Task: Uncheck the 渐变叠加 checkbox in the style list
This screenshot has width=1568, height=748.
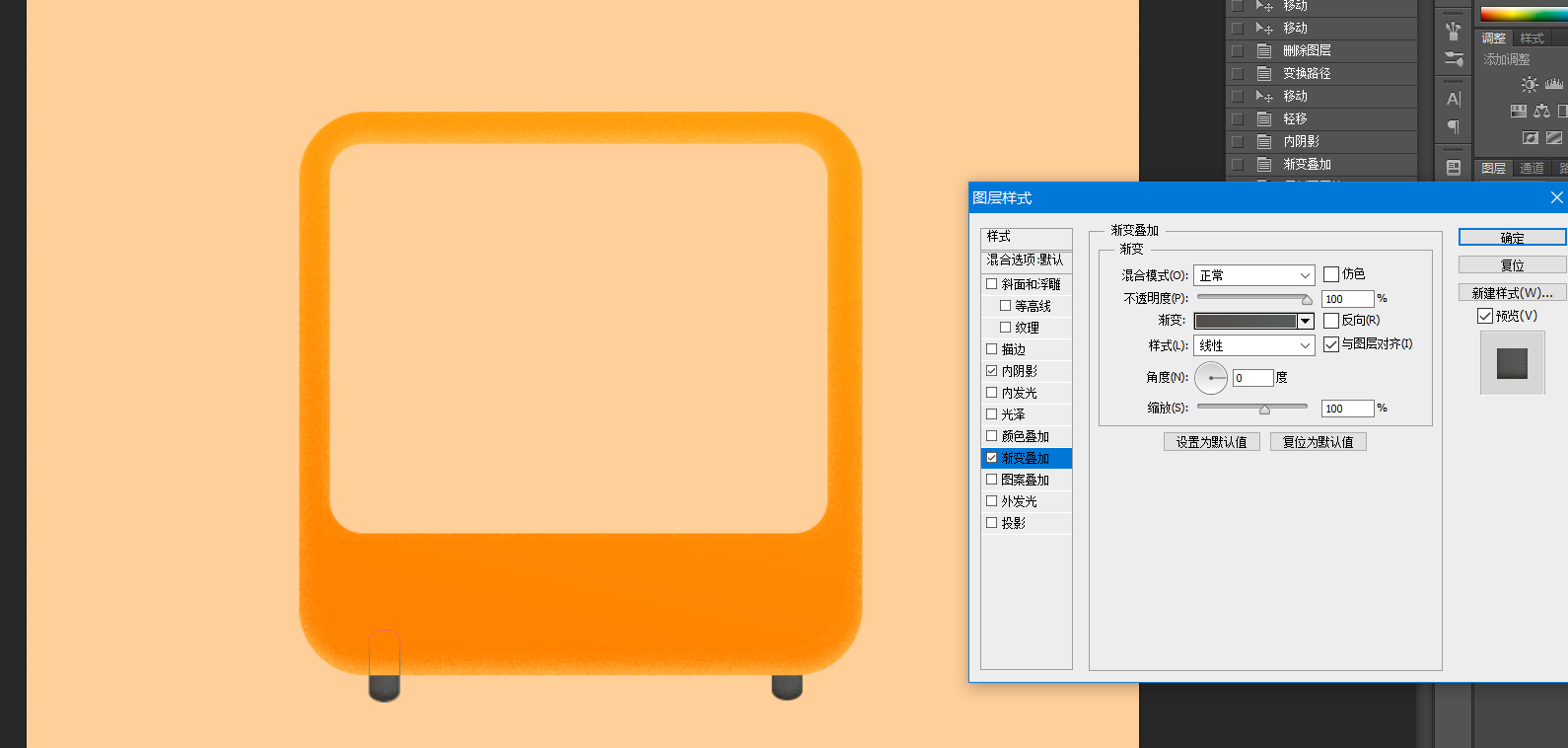Action: click(992, 458)
